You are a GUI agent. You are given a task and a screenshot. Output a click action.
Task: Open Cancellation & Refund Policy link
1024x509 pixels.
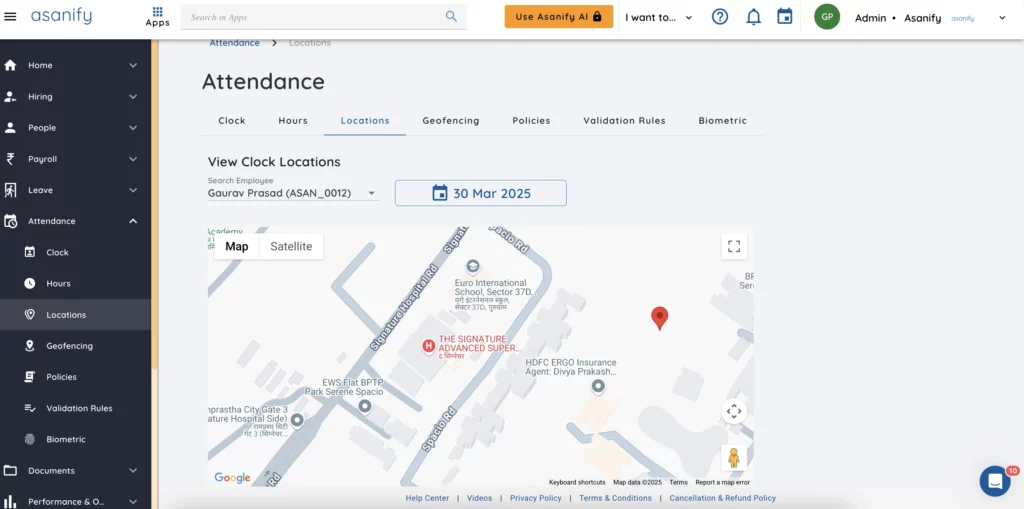coord(722,498)
